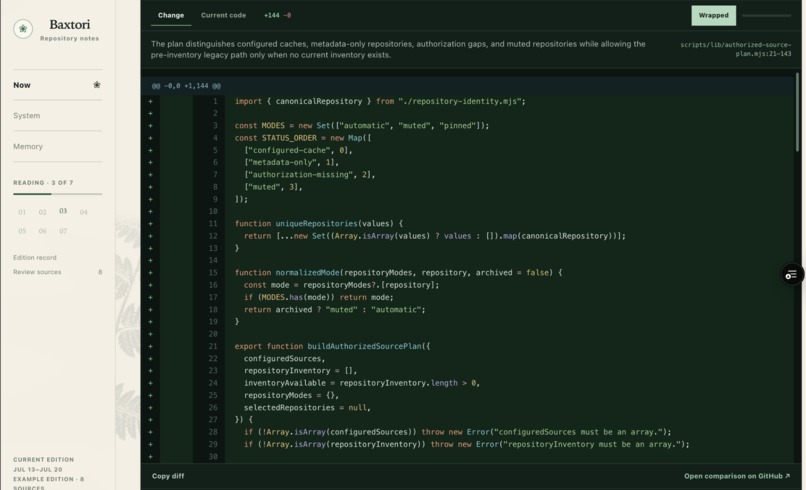Screen dimensions: 806x490
Task: Click line number 11 in the gutter
Action: pos(213,224)
